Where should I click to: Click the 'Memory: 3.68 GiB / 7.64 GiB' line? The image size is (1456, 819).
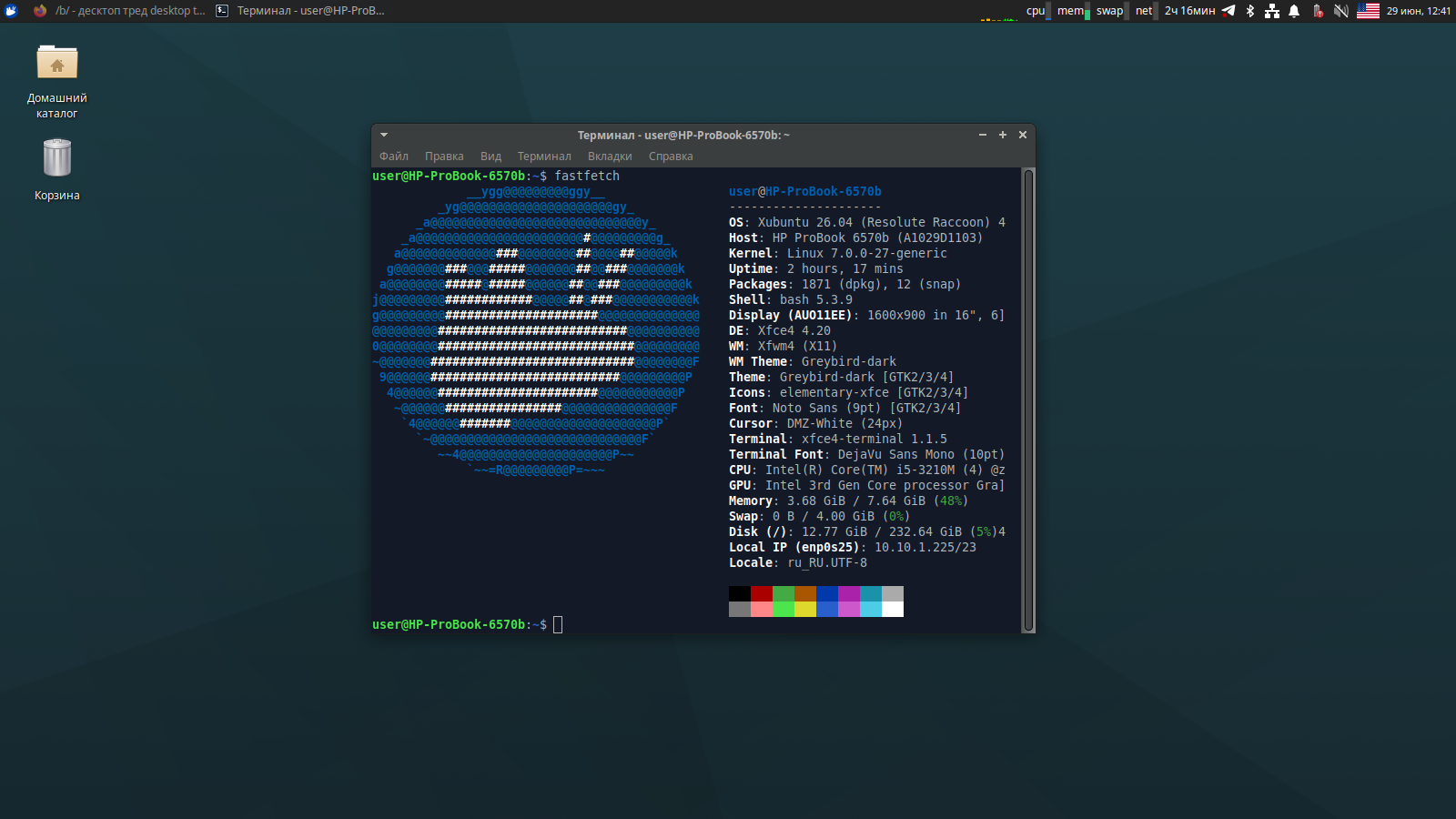tap(849, 501)
